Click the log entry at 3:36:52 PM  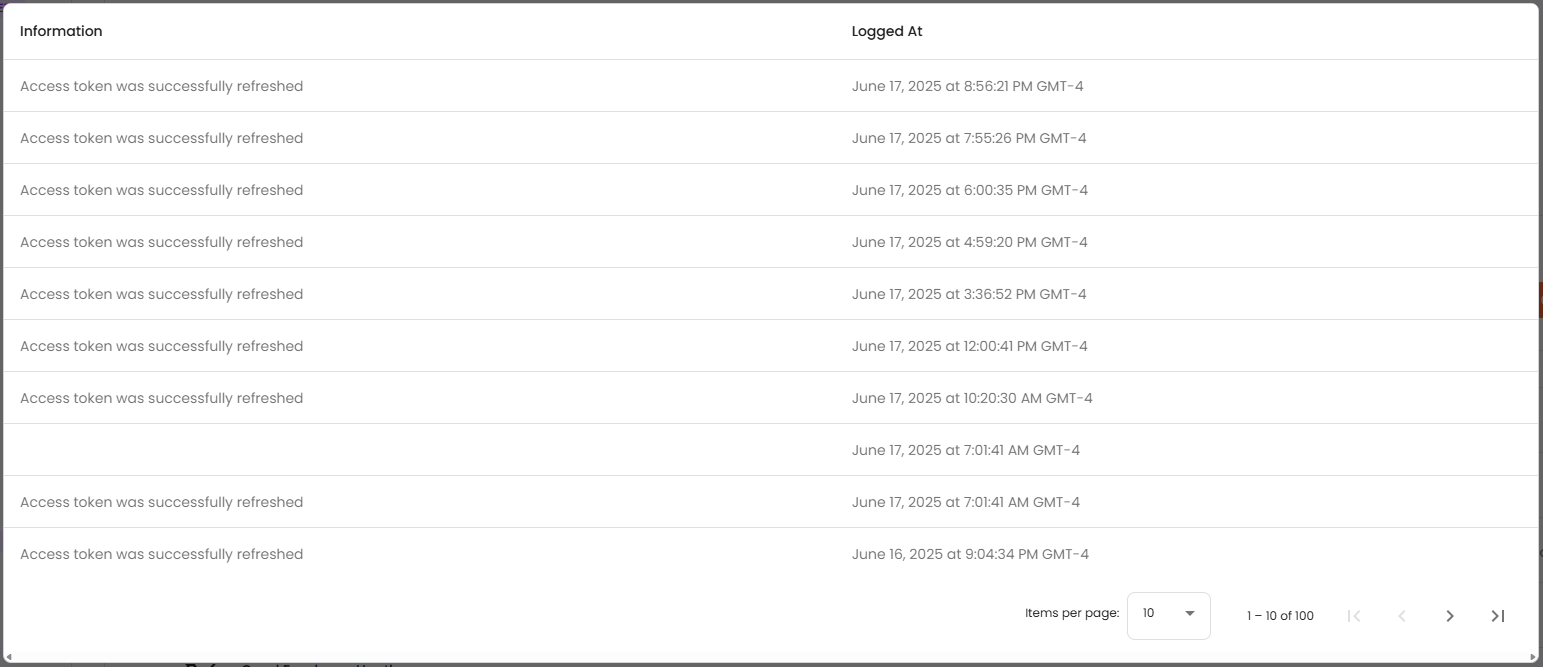969,294
